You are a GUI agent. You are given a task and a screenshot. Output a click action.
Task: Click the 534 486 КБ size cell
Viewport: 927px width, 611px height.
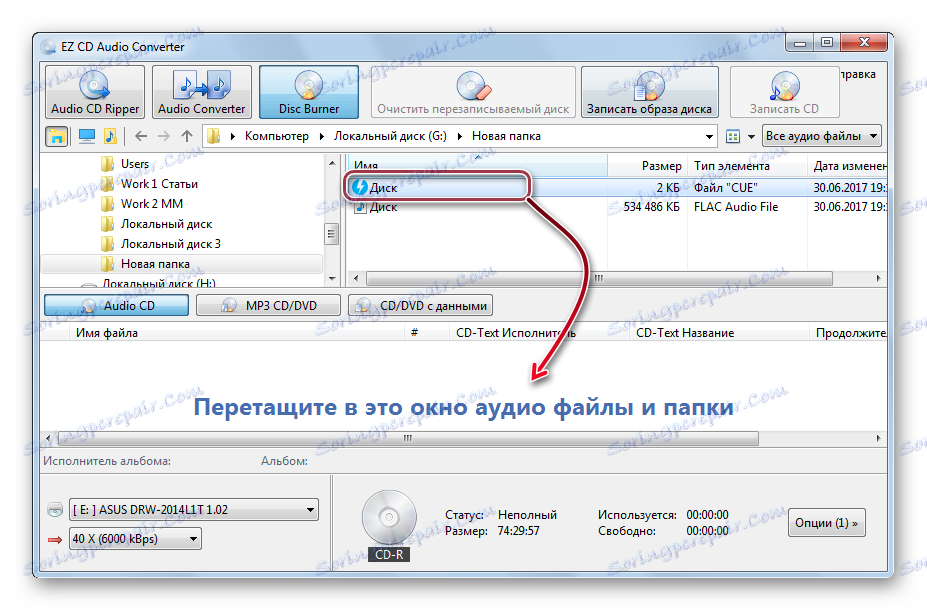[651, 207]
